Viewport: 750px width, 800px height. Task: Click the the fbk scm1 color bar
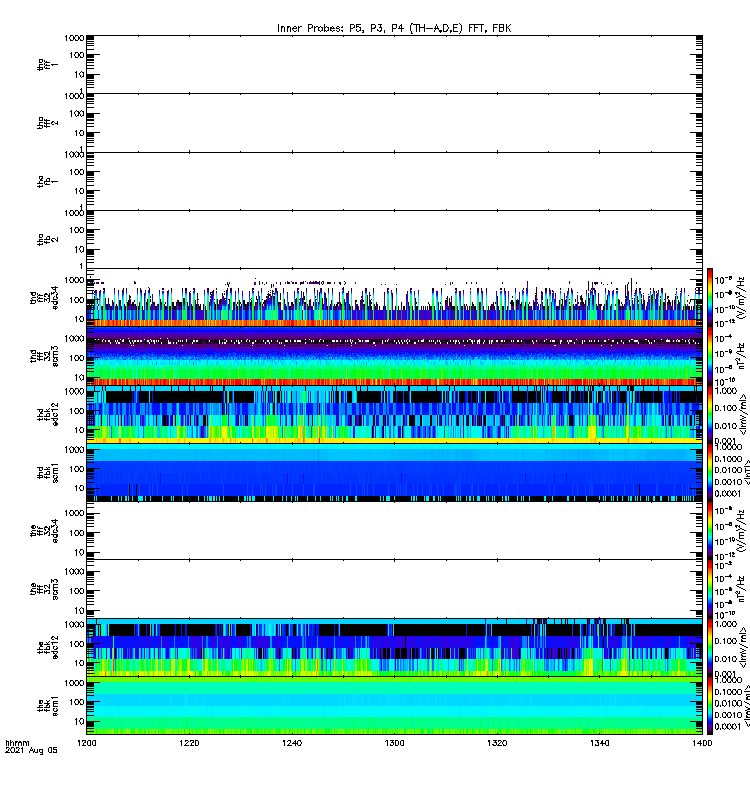click(709, 706)
